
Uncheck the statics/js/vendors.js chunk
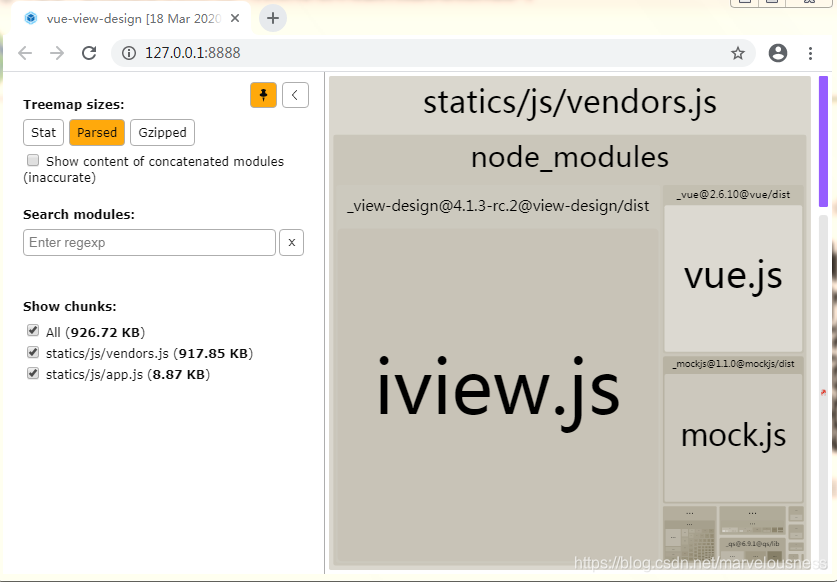point(33,352)
